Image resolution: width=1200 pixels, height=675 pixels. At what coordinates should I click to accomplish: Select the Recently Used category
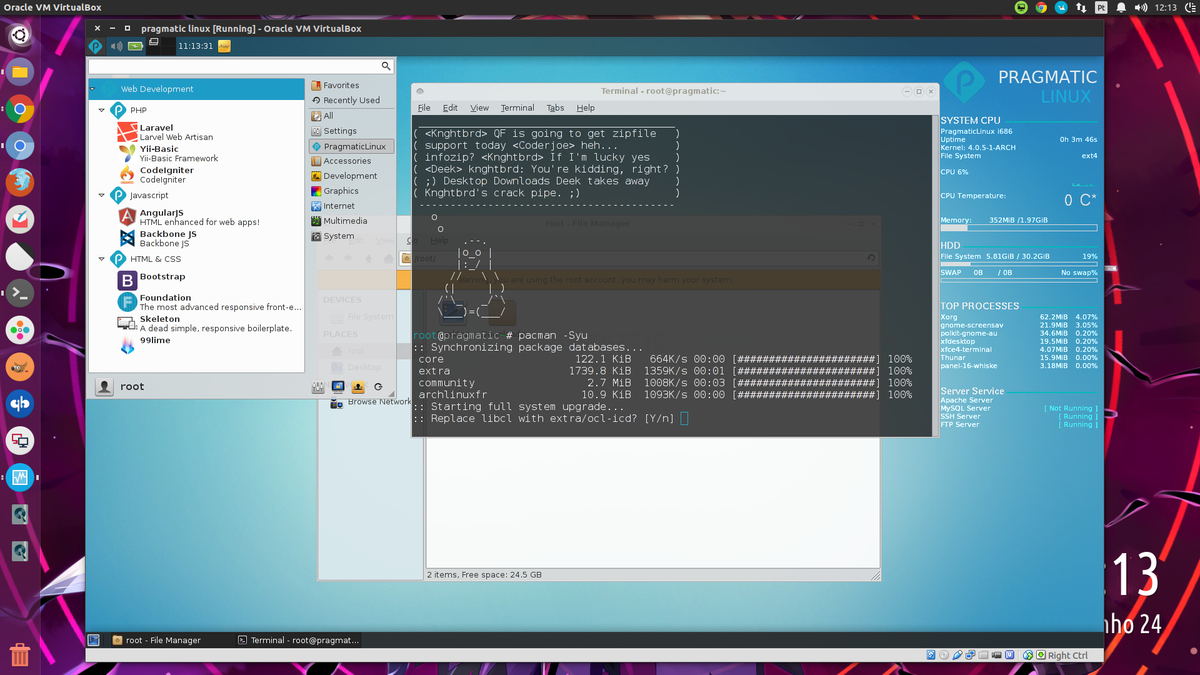(351, 101)
